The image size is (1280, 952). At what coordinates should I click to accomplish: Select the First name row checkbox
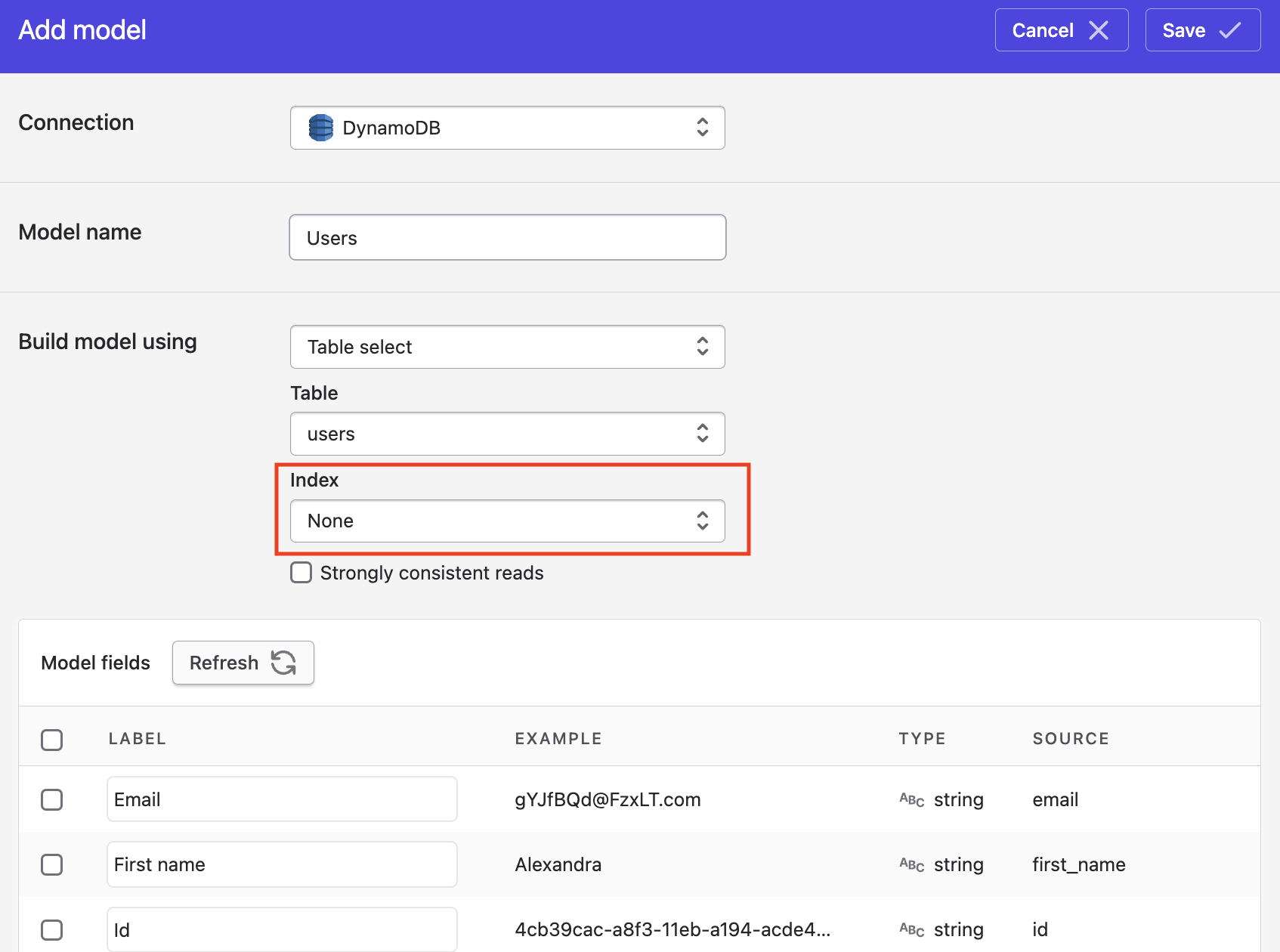[x=52, y=864]
